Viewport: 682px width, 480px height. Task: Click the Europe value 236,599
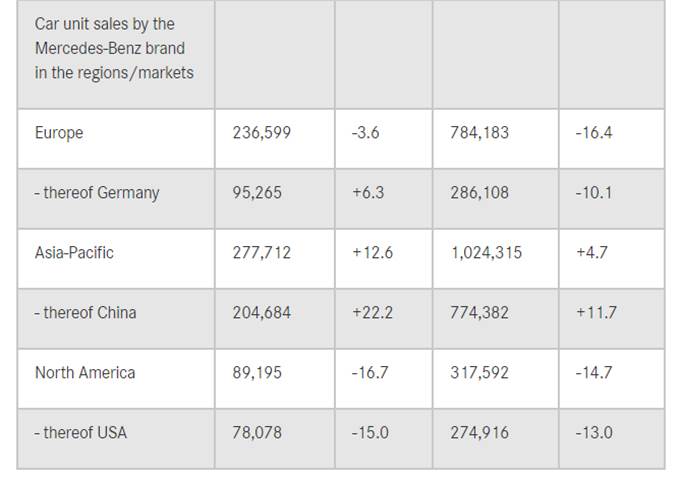click(x=261, y=133)
